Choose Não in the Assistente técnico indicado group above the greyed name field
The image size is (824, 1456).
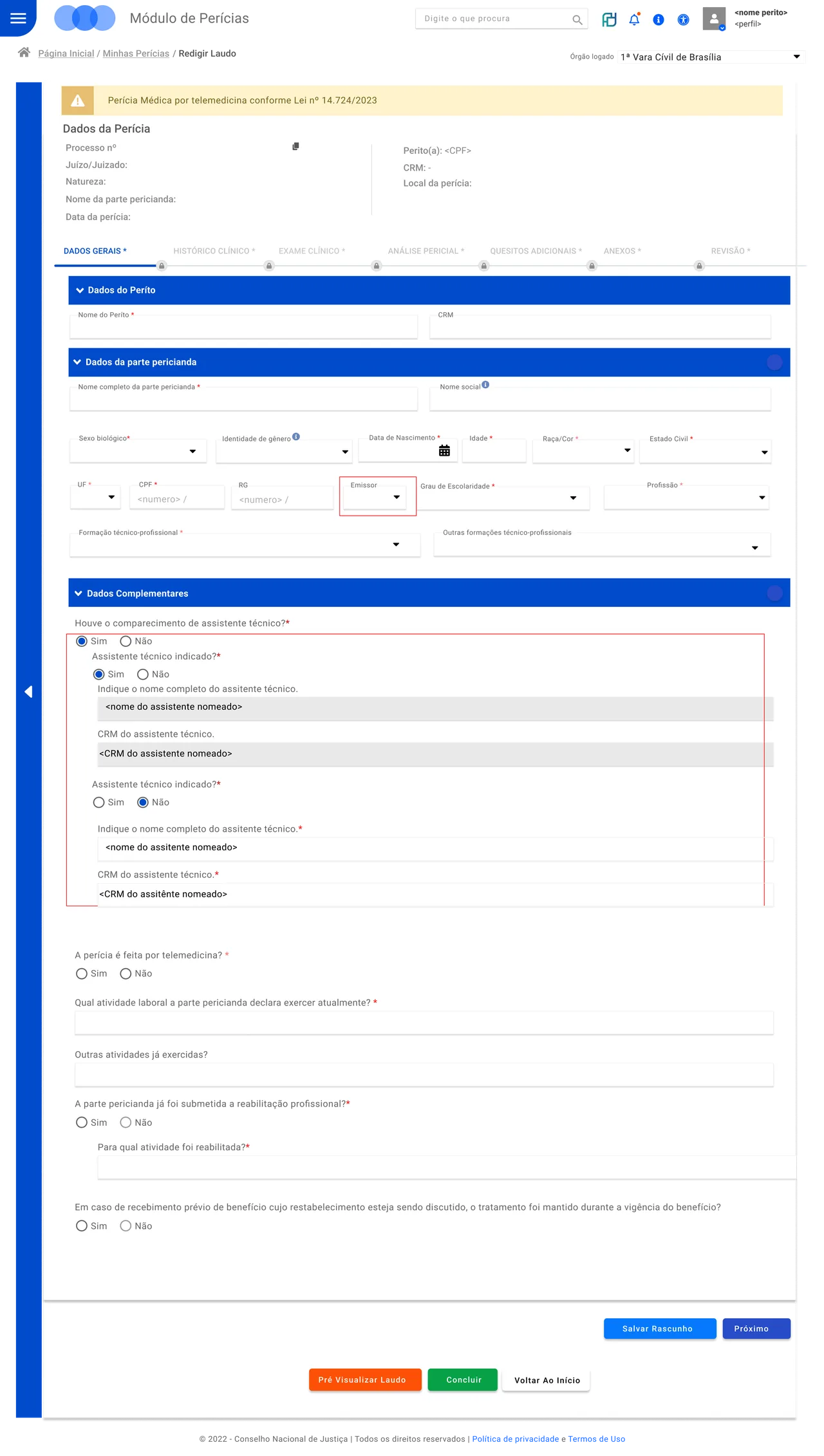(x=143, y=674)
